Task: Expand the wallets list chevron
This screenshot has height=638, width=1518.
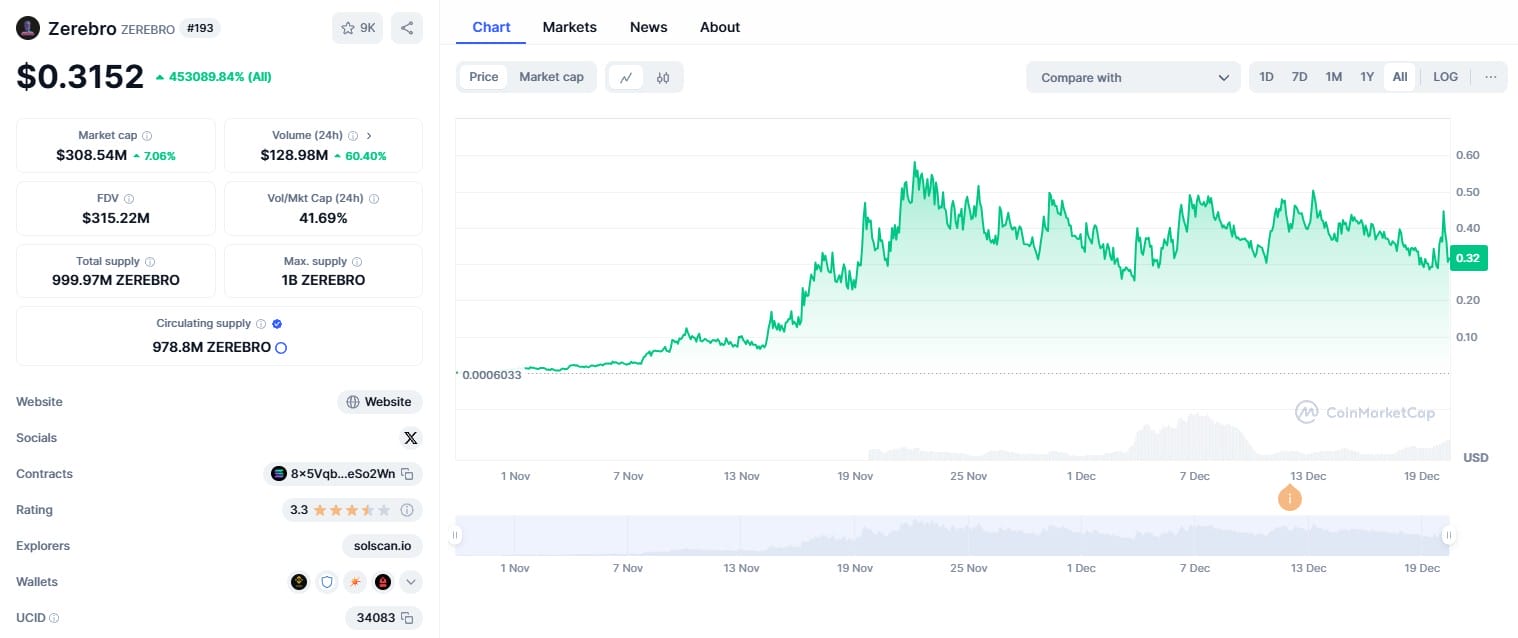Action: pos(410,582)
